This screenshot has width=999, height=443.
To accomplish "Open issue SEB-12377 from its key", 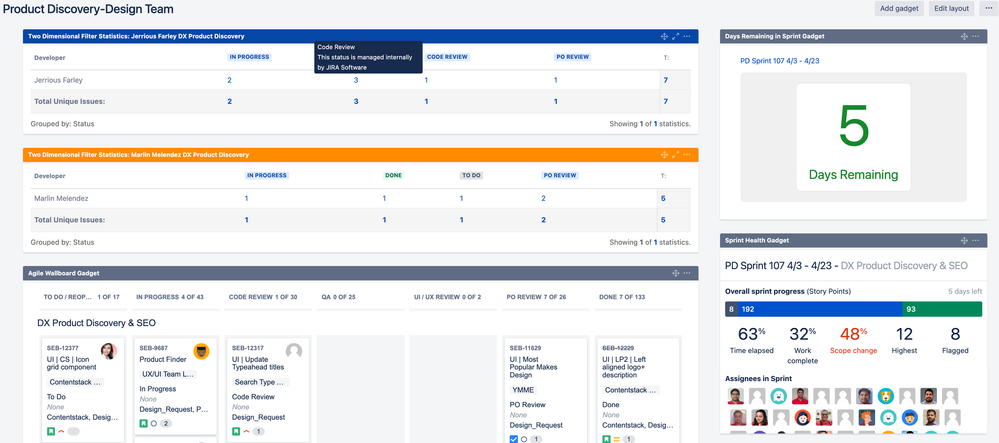I will click(x=62, y=348).
